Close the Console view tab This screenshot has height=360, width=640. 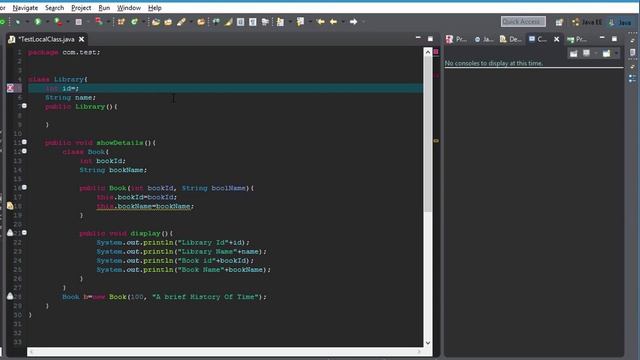coord(557,39)
